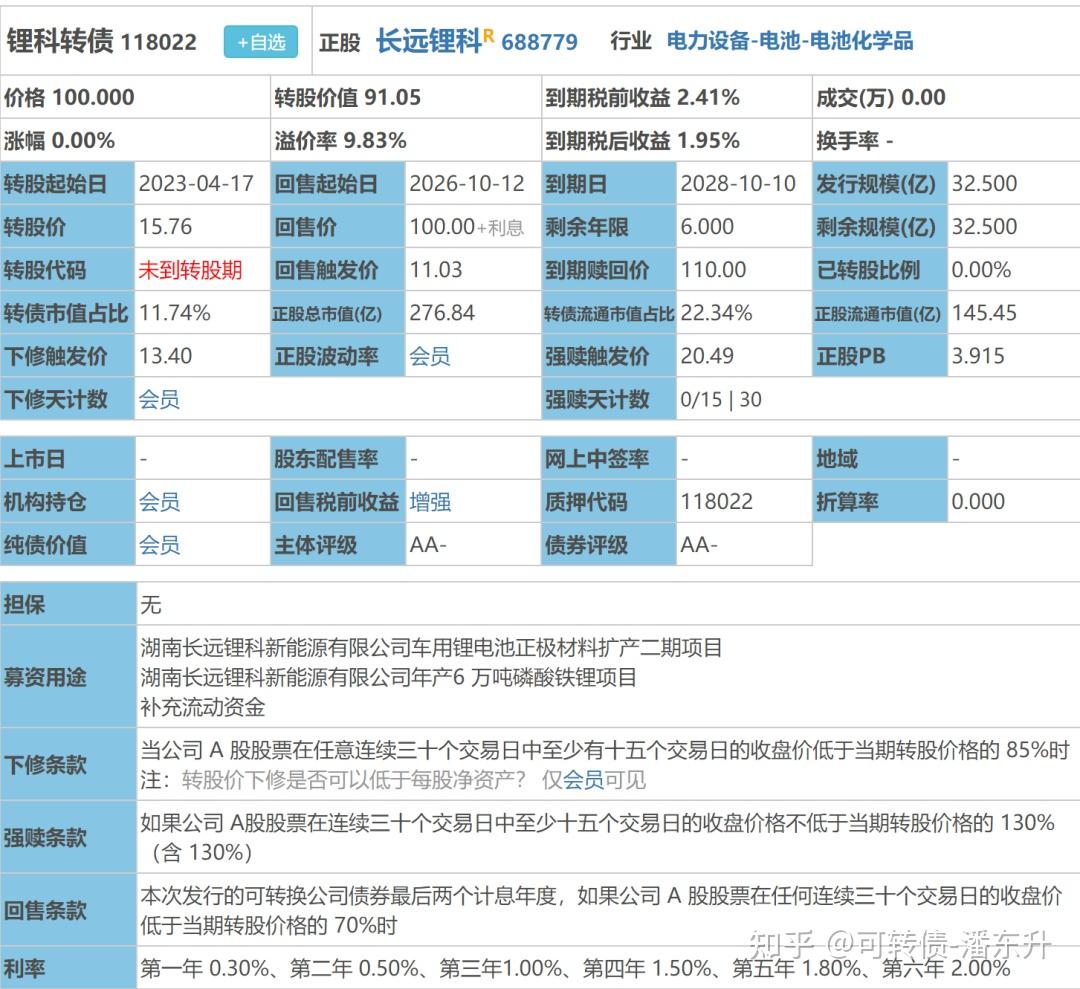
Task: Open the 长远锂科 stock name link
Action: tap(430, 41)
